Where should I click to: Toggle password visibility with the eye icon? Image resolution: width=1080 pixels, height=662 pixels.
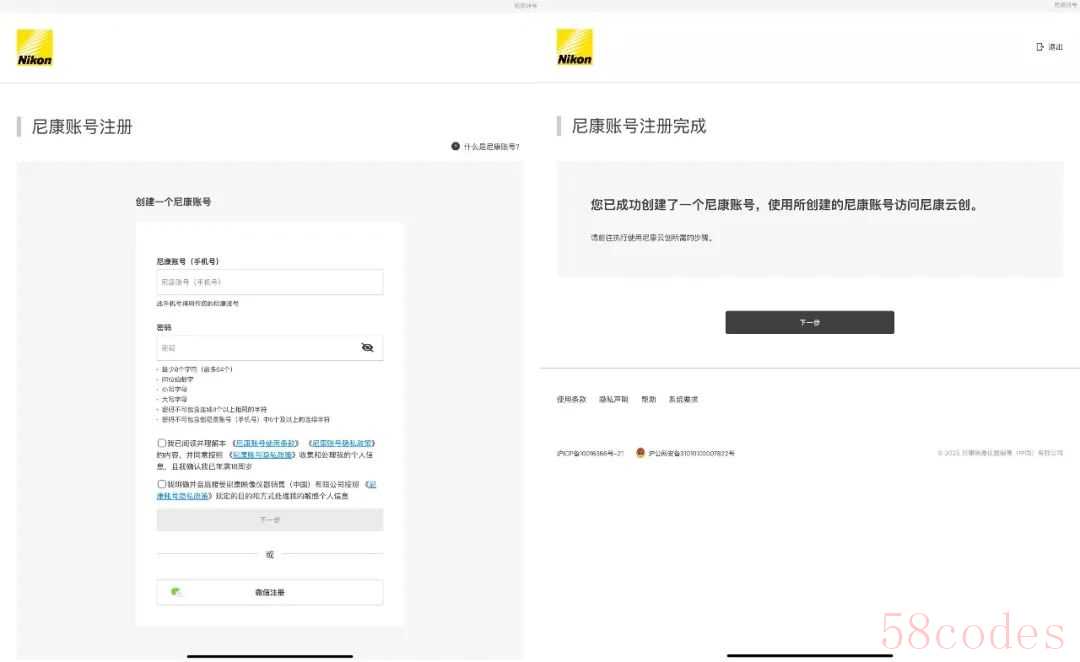pyautogui.click(x=367, y=347)
